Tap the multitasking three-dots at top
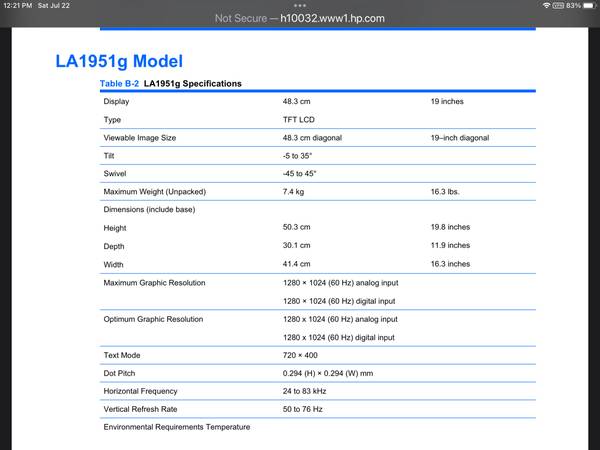600x450 pixels. [299, 5]
